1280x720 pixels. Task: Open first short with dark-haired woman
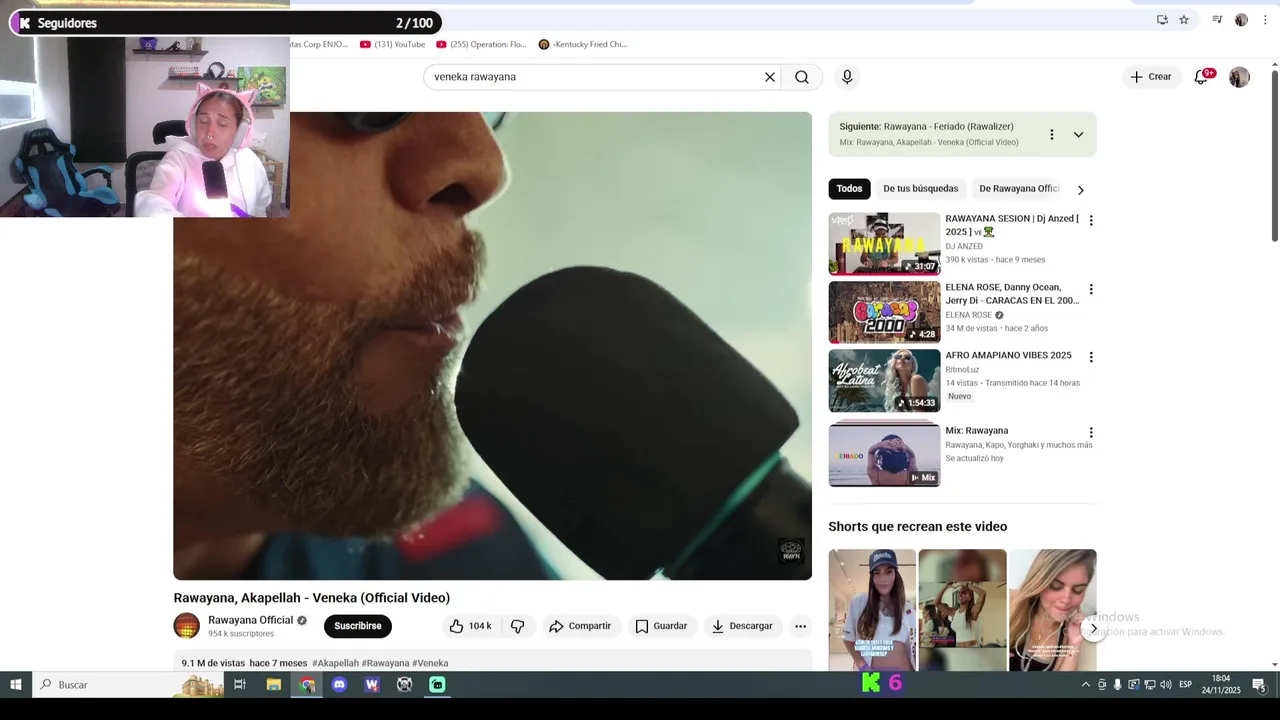872,610
